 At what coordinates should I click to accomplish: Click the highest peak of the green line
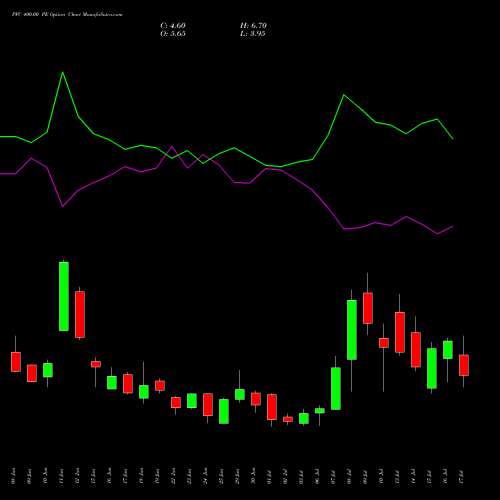tap(63, 72)
